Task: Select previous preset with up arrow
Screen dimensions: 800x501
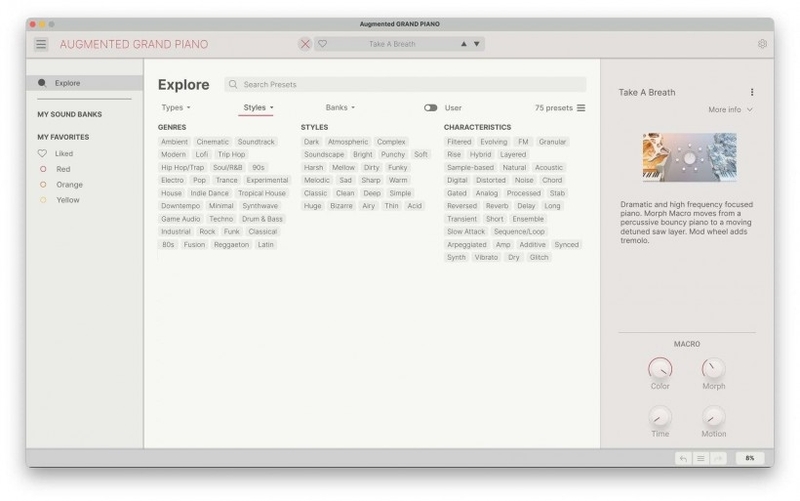Action: 464,44
